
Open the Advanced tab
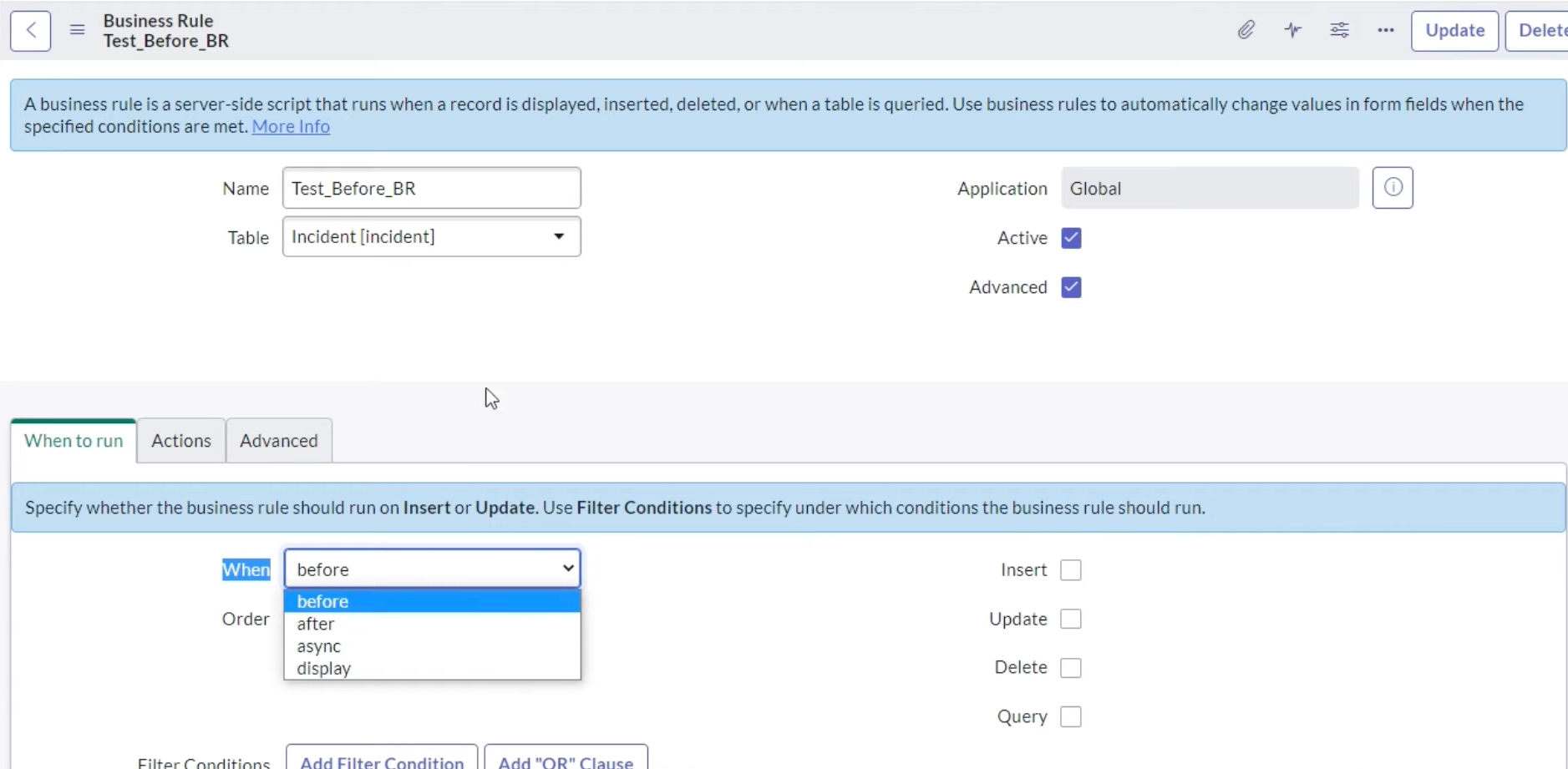[x=278, y=440]
